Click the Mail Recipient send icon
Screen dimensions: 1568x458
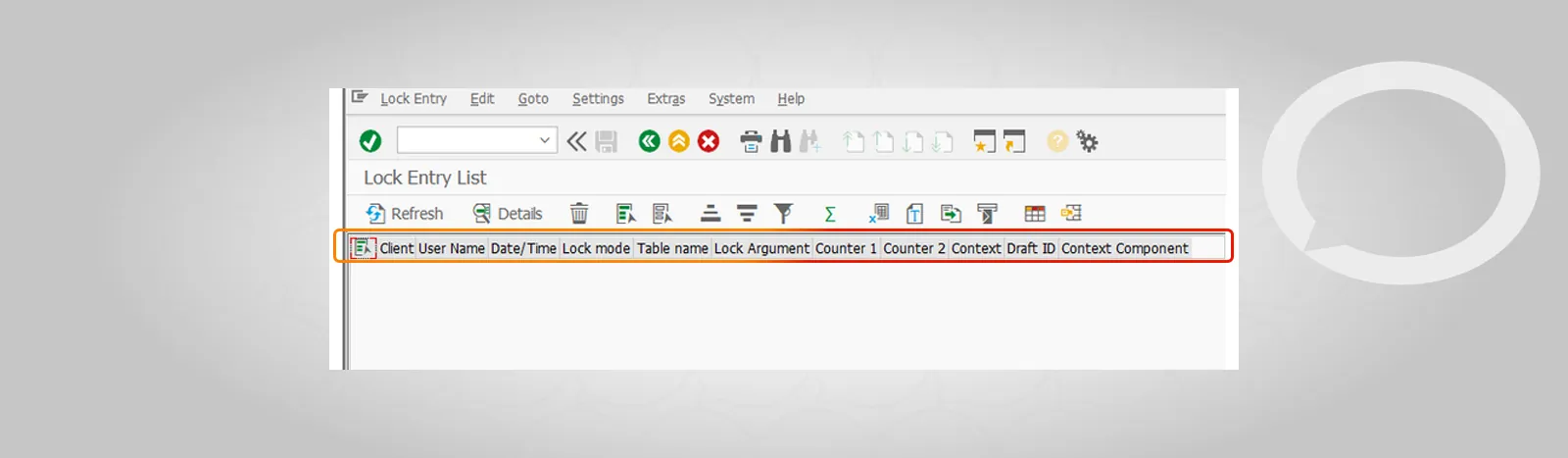[x=987, y=214]
